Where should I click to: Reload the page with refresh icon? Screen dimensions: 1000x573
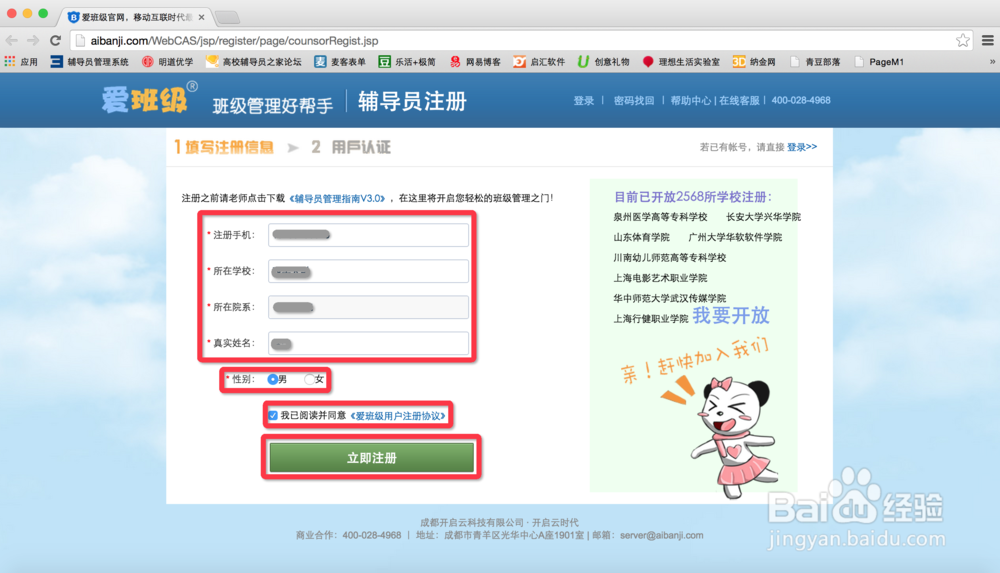click(x=55, y=41)
